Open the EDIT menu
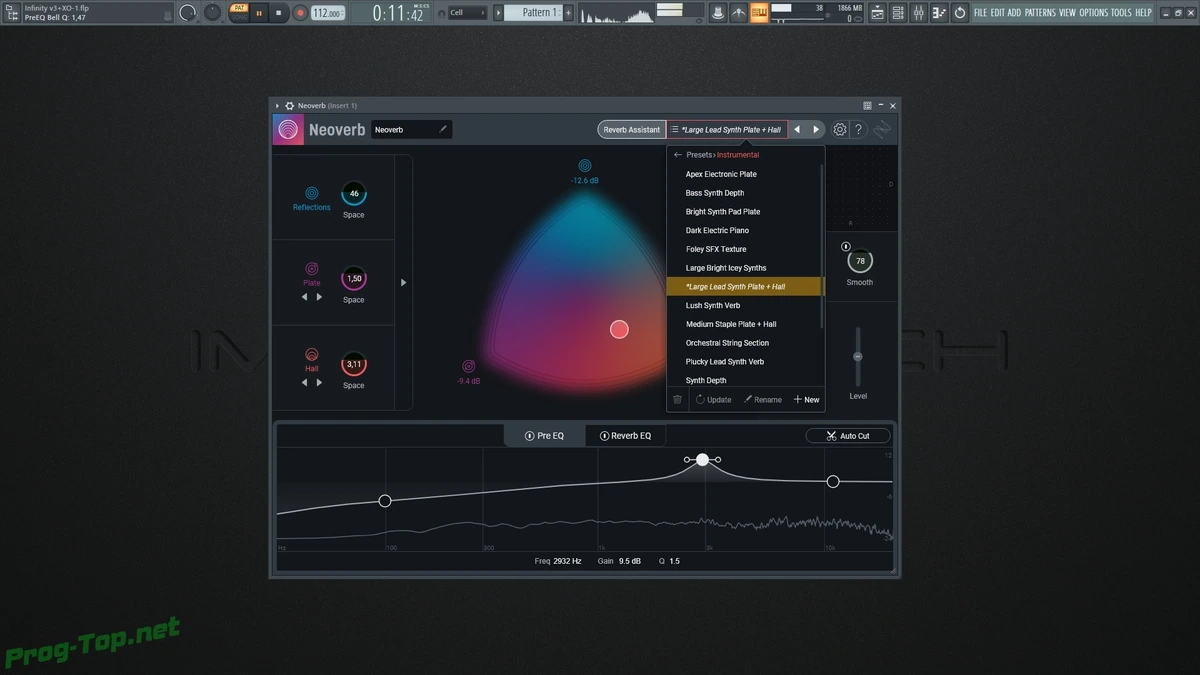Image resolution: width=1200 pixels, height=675 pixels. [x=997, y=13]
